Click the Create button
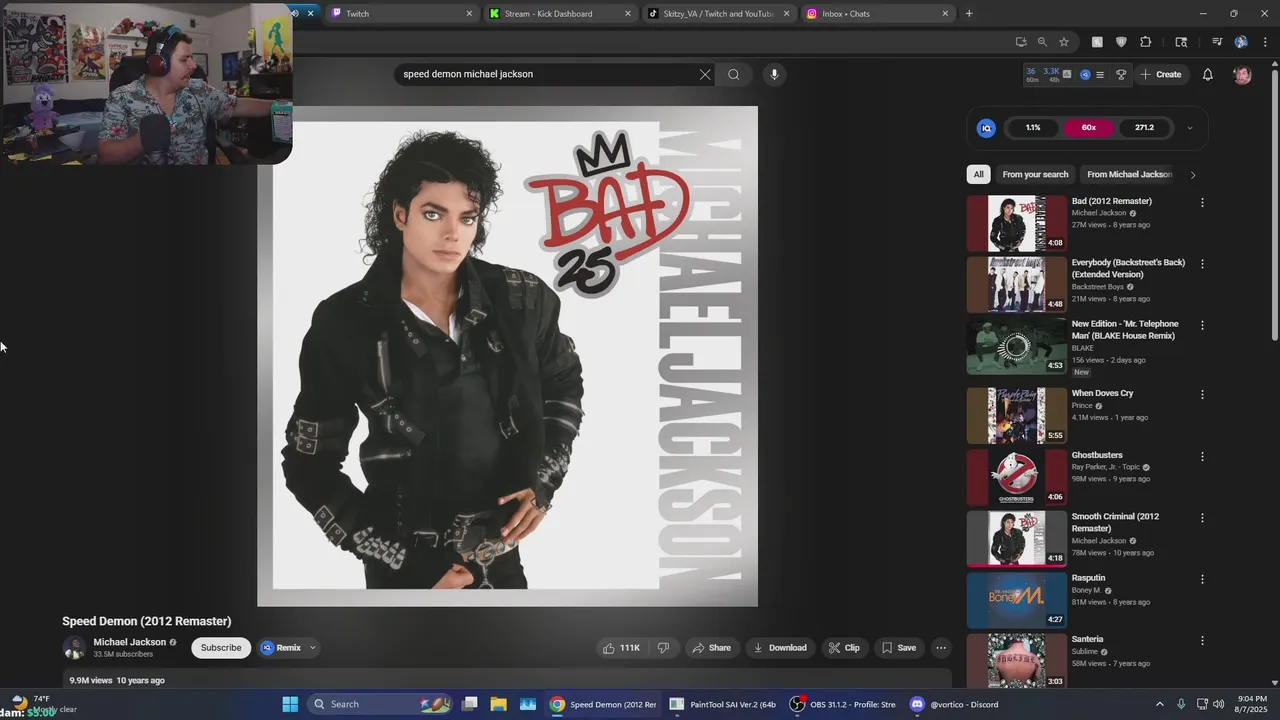 click(x=1160, y=75)
